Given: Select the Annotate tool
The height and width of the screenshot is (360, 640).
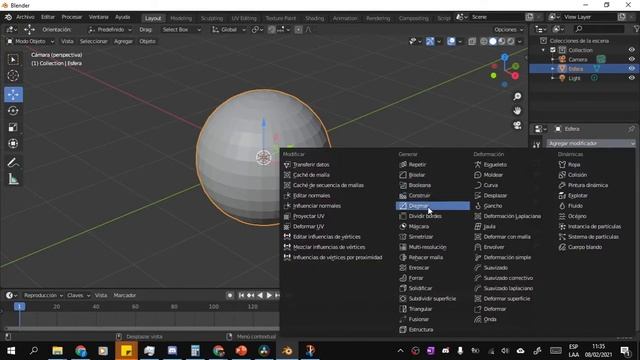Looking at the screenshot, I should 13,162.
